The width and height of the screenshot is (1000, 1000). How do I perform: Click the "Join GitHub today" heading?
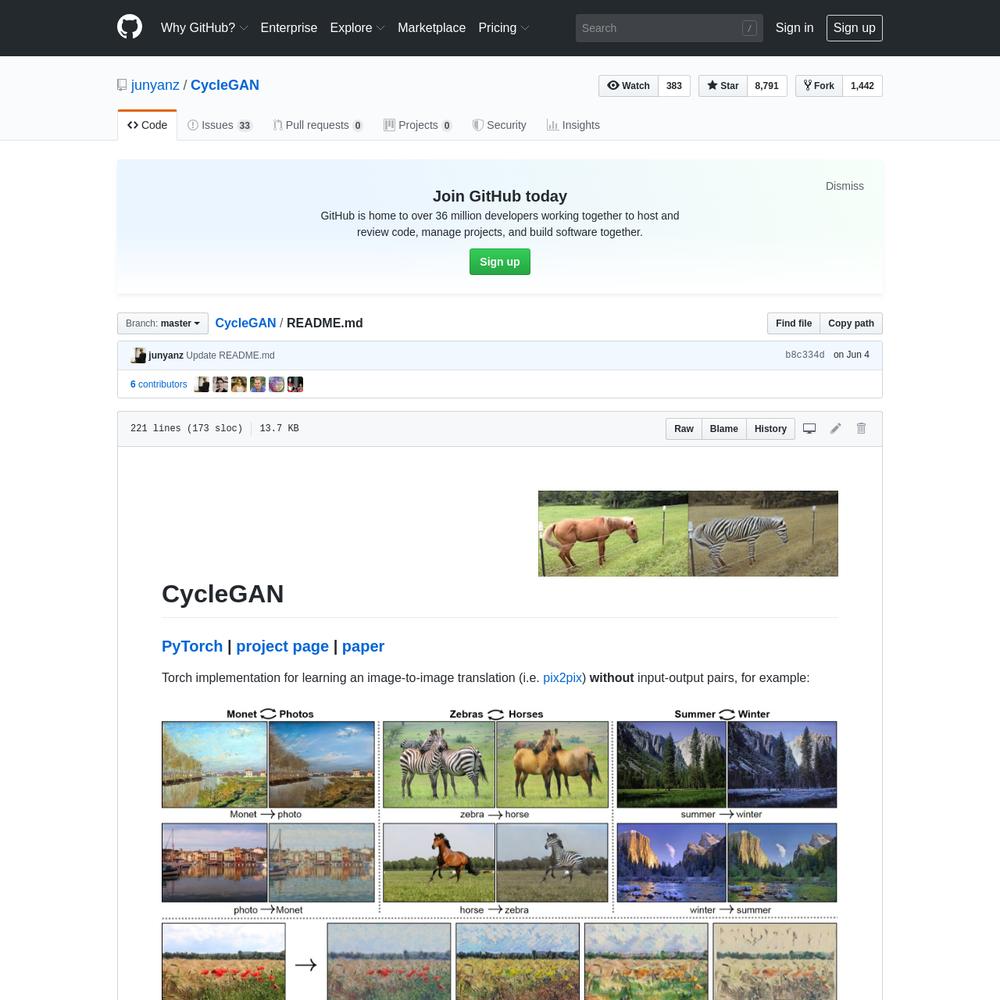tap(500, 196)
